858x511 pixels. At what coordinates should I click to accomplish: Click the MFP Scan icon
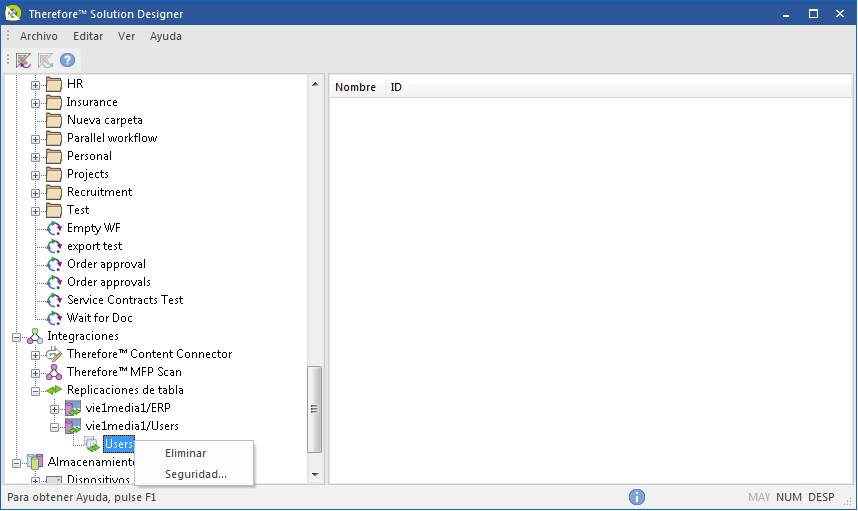[54, 372]
